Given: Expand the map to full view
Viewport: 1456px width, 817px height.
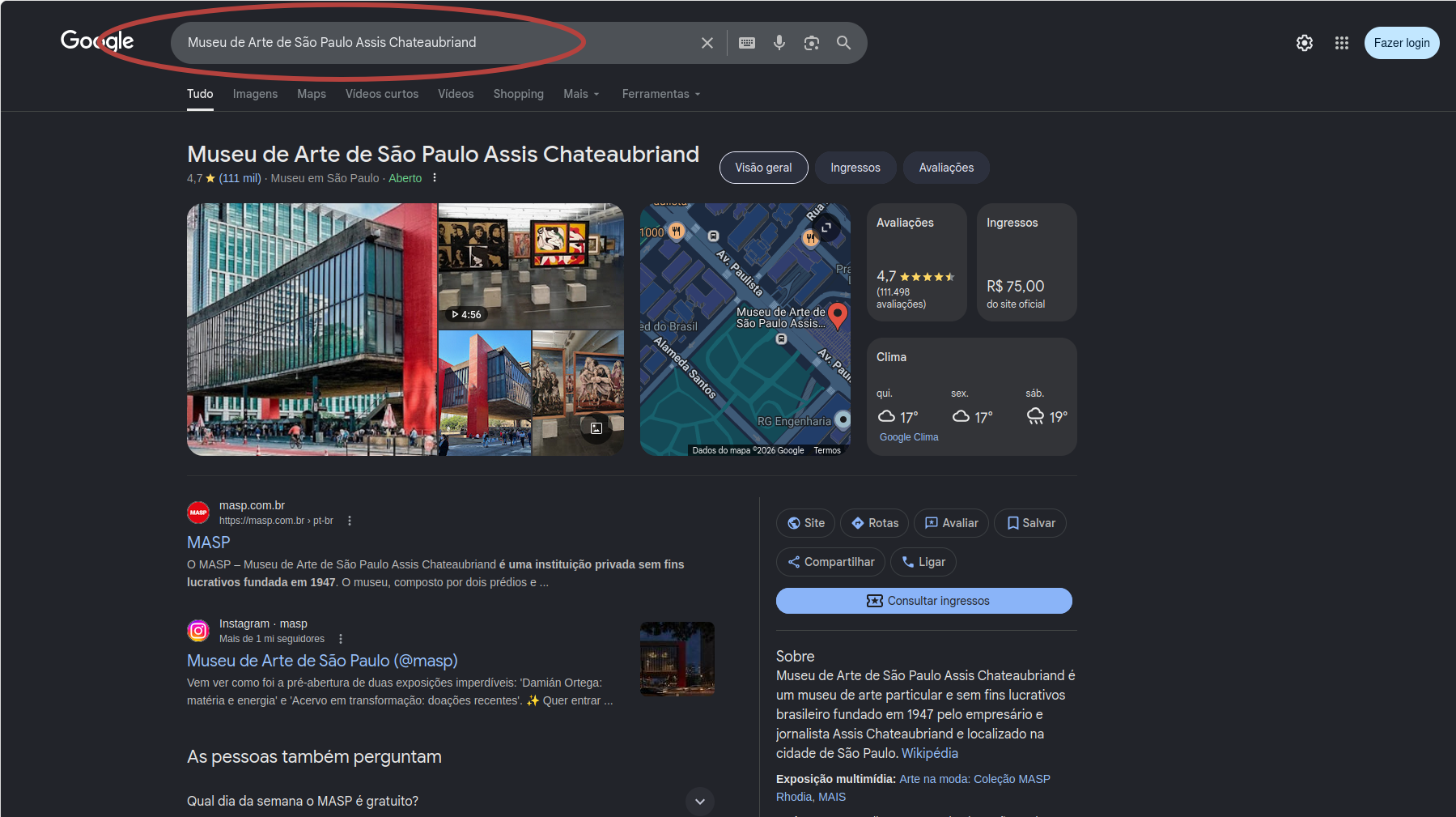Looking at the screenshot, I should 826,228.
